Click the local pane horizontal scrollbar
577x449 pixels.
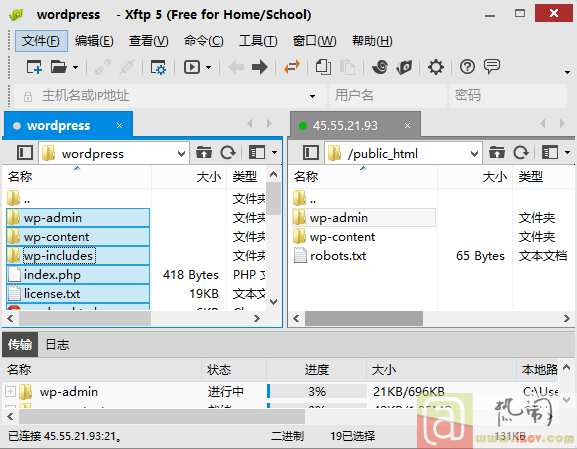(x=133, y=318)
